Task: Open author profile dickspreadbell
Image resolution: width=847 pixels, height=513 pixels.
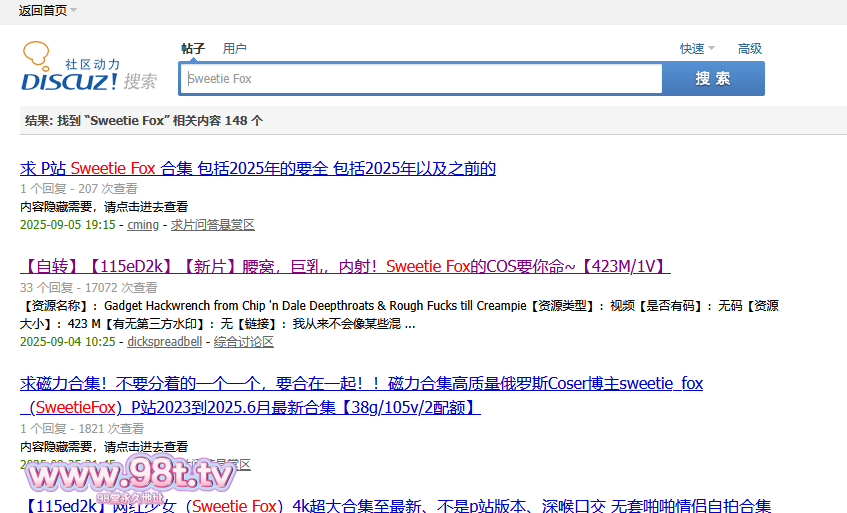Action: pos(164,342)
